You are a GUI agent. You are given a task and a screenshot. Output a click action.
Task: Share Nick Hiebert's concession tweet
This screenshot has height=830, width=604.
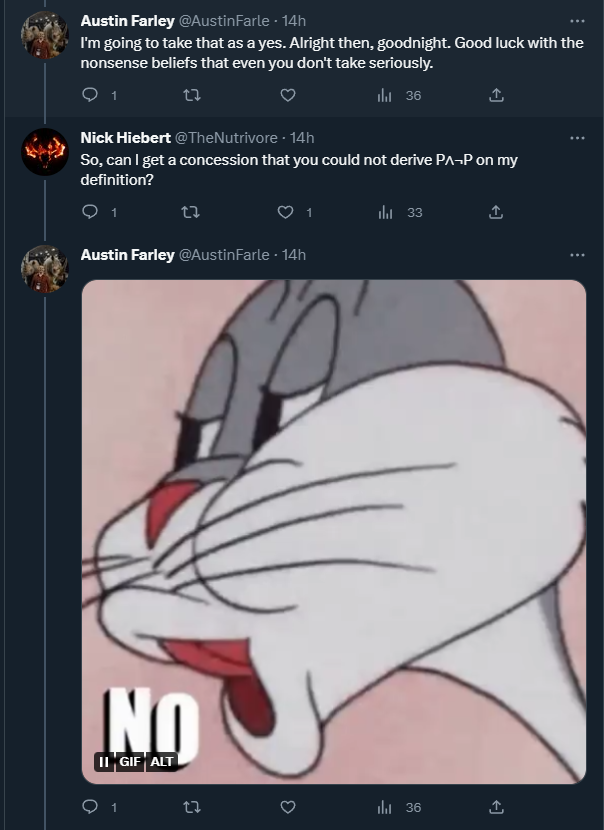tap(495, 212)
